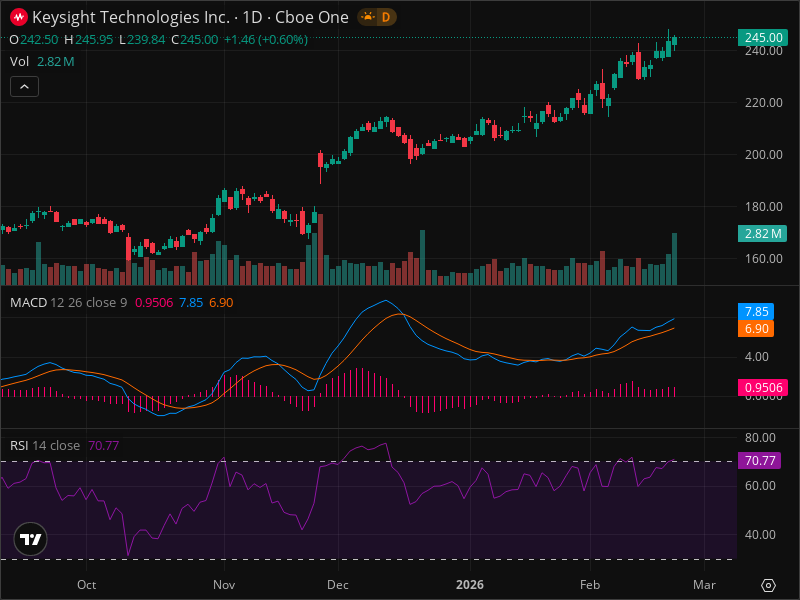The image size is (800, 600).
Task: Click the pink 0.9506 histogram label
Action: pyautogui.click(x=763, y=388)
